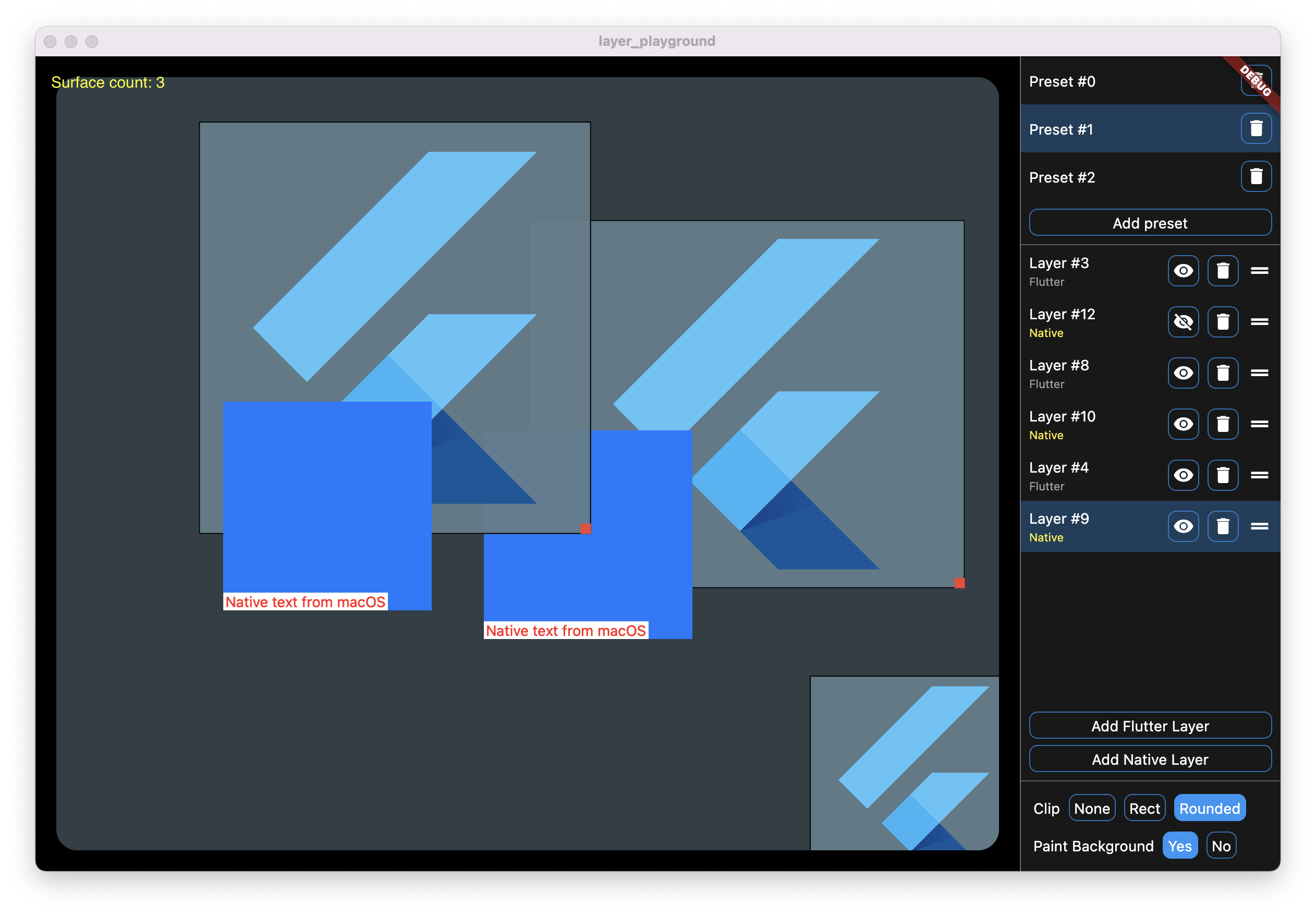Delete Layer #9 with the trash icon
Screen dimensions: 1316x915
[x=1223, y=526]
